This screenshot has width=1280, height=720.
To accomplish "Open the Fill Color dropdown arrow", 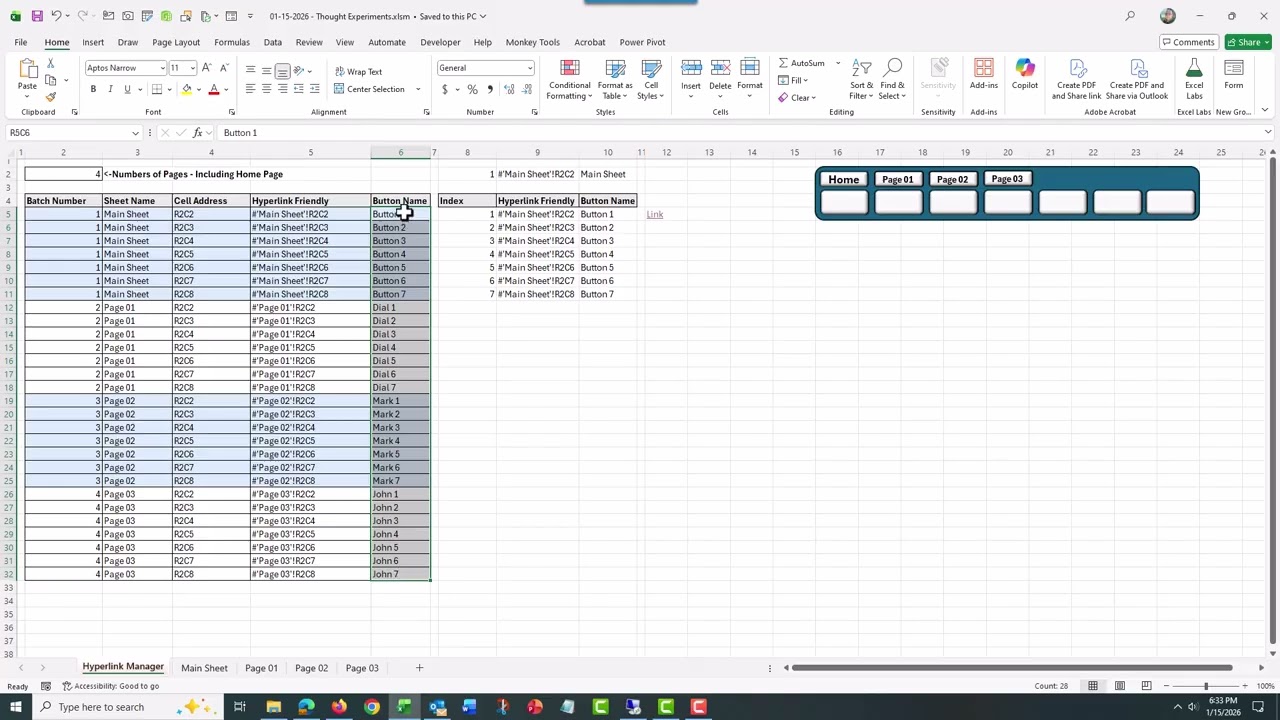I will point(198,89).
